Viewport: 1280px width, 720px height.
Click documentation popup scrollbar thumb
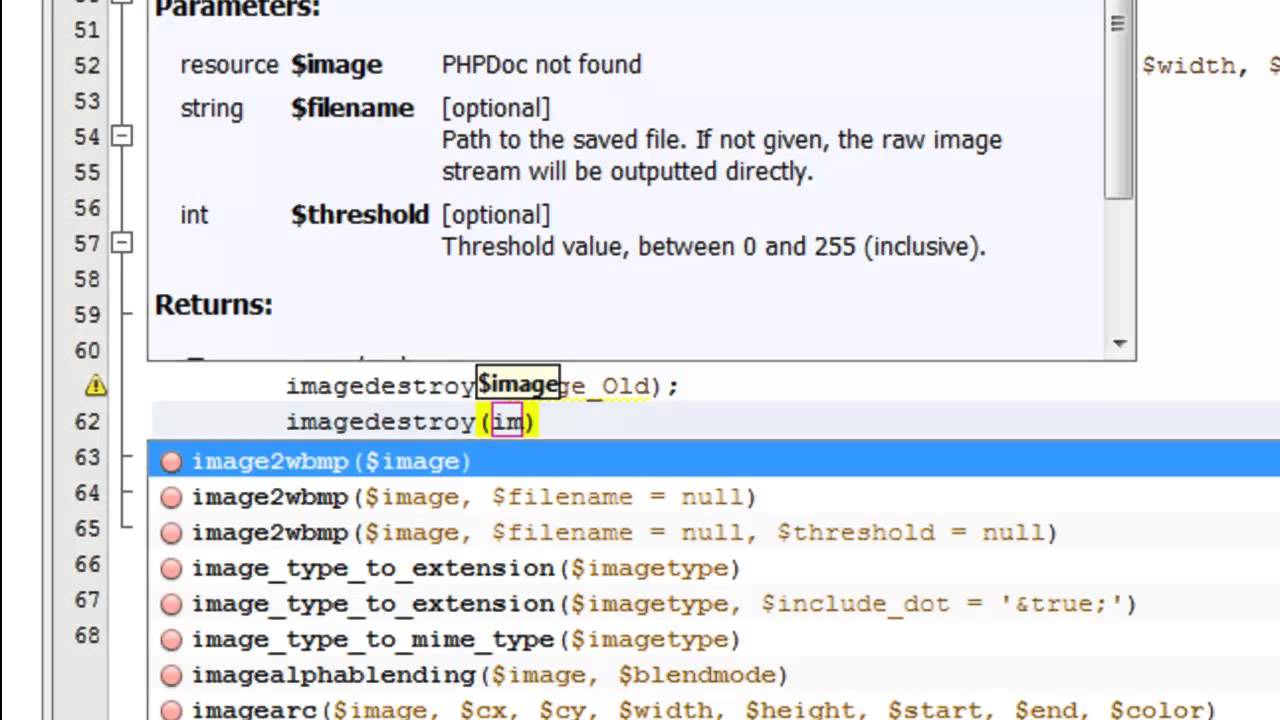1119,100
